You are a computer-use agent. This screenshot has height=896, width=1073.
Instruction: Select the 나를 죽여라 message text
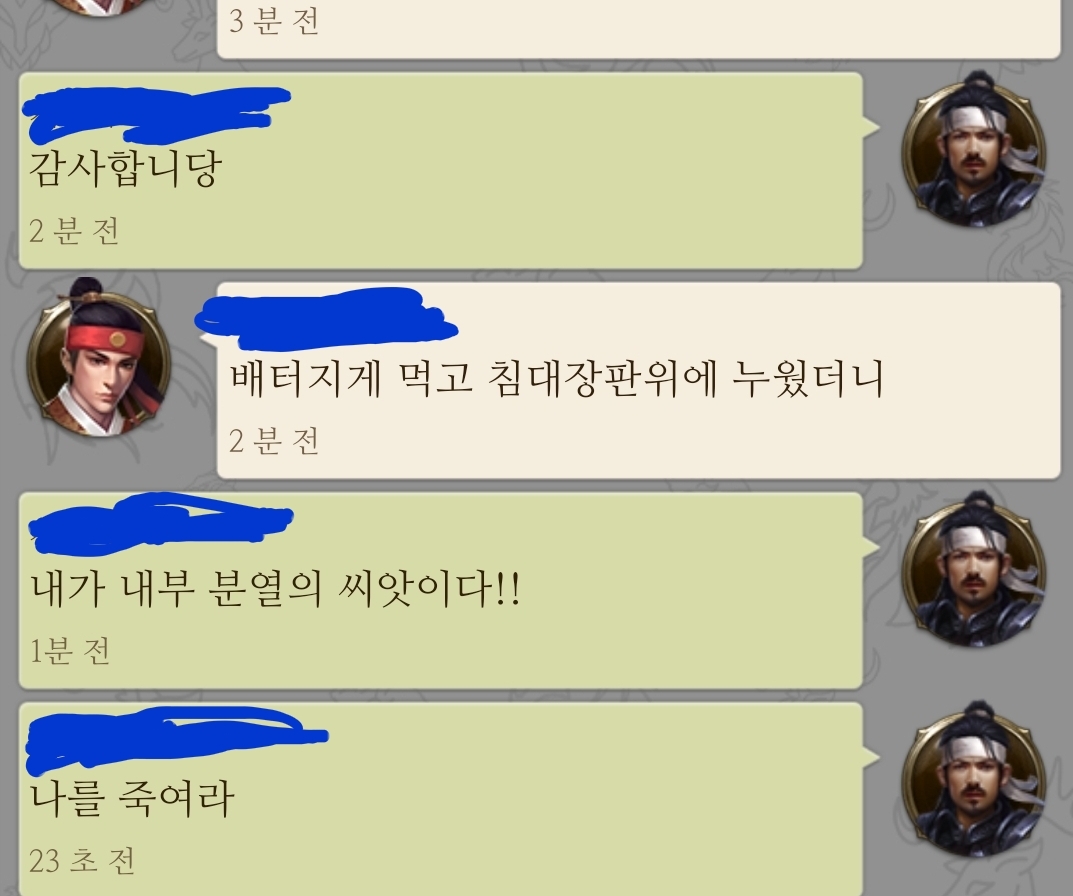click(x=132, y=798)
